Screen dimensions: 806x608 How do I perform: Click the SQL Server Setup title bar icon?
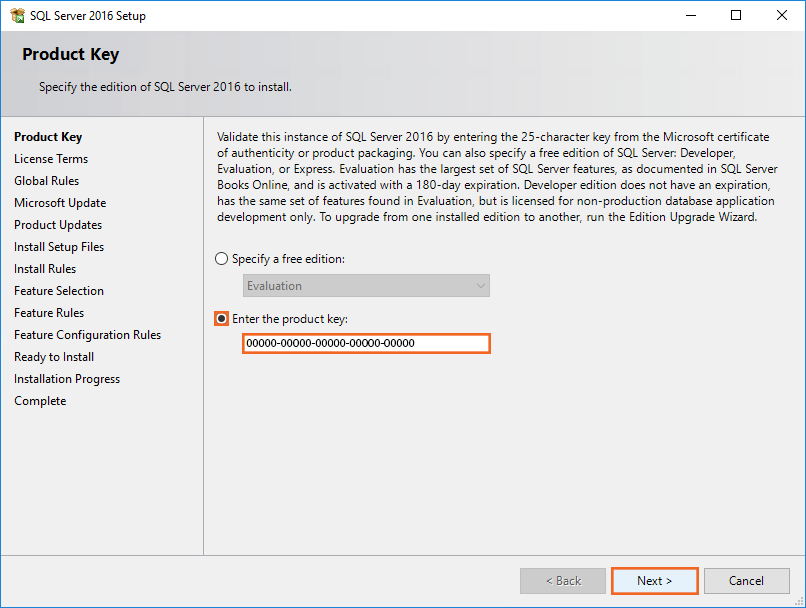(17, 16)
